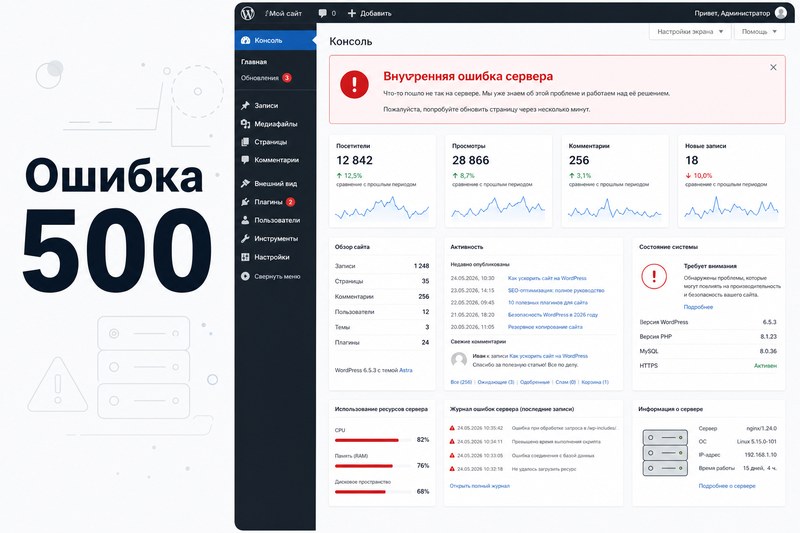Filter comments by Одобренные
Screen dimensions: 800x533
coord(535,382)
